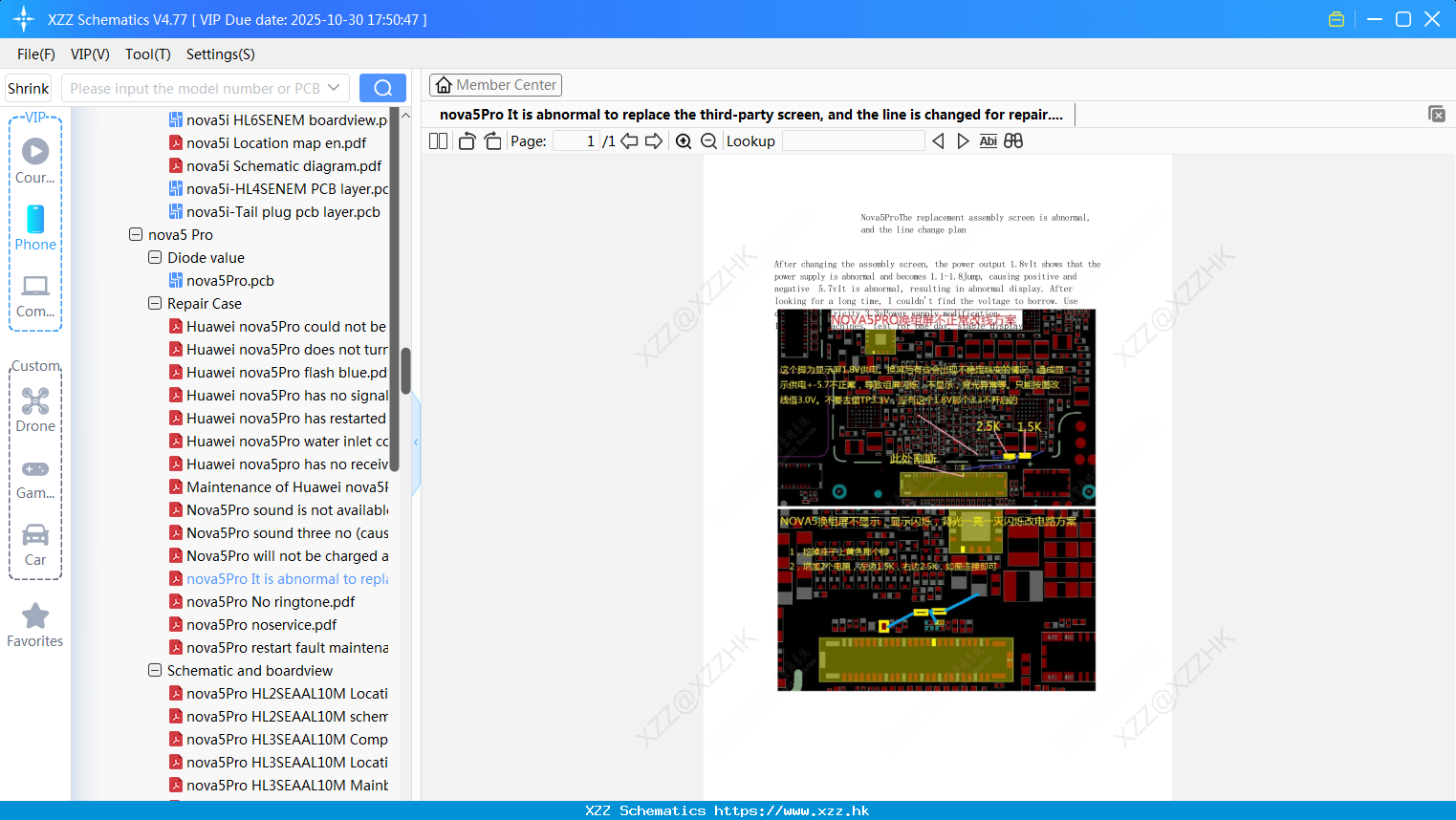Open Huawei nova5Pro has restarted file
1456x820 pixels.
(277, 418)
